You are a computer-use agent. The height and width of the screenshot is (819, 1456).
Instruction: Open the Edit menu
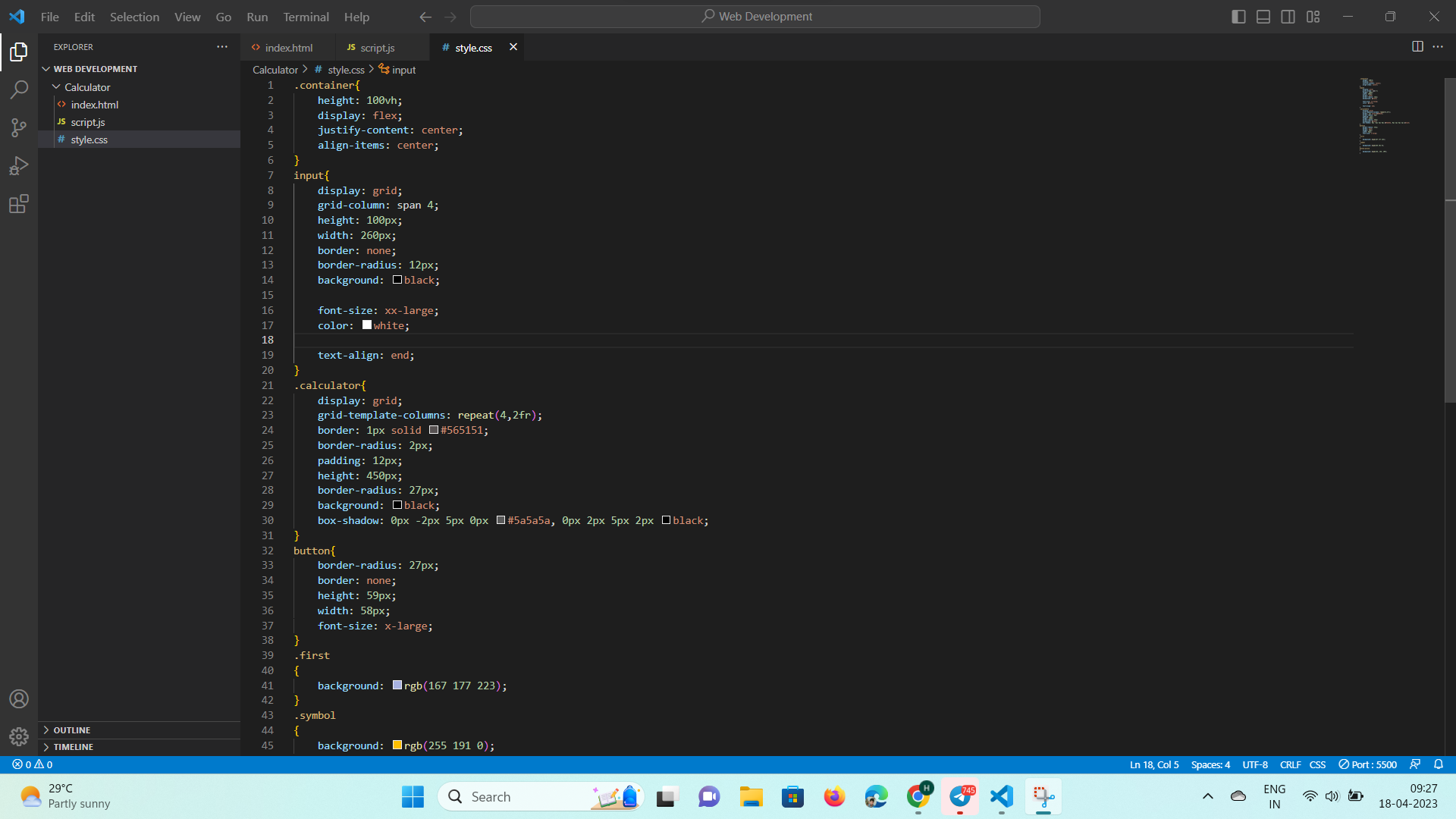point(84,17)
